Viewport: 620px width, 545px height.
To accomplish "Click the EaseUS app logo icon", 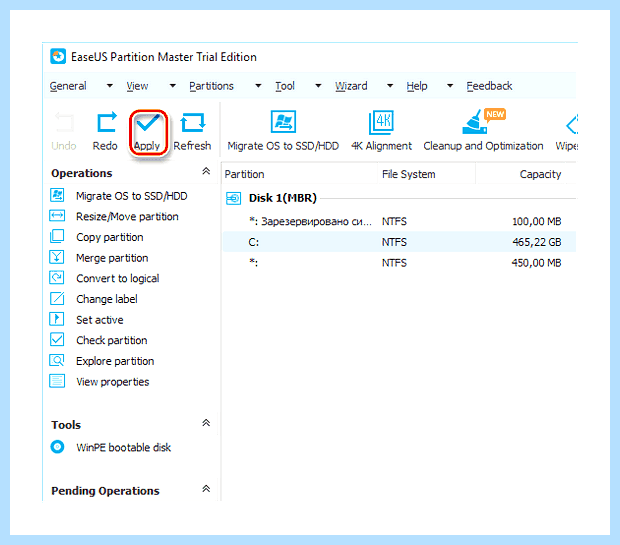I will (58, 57).
